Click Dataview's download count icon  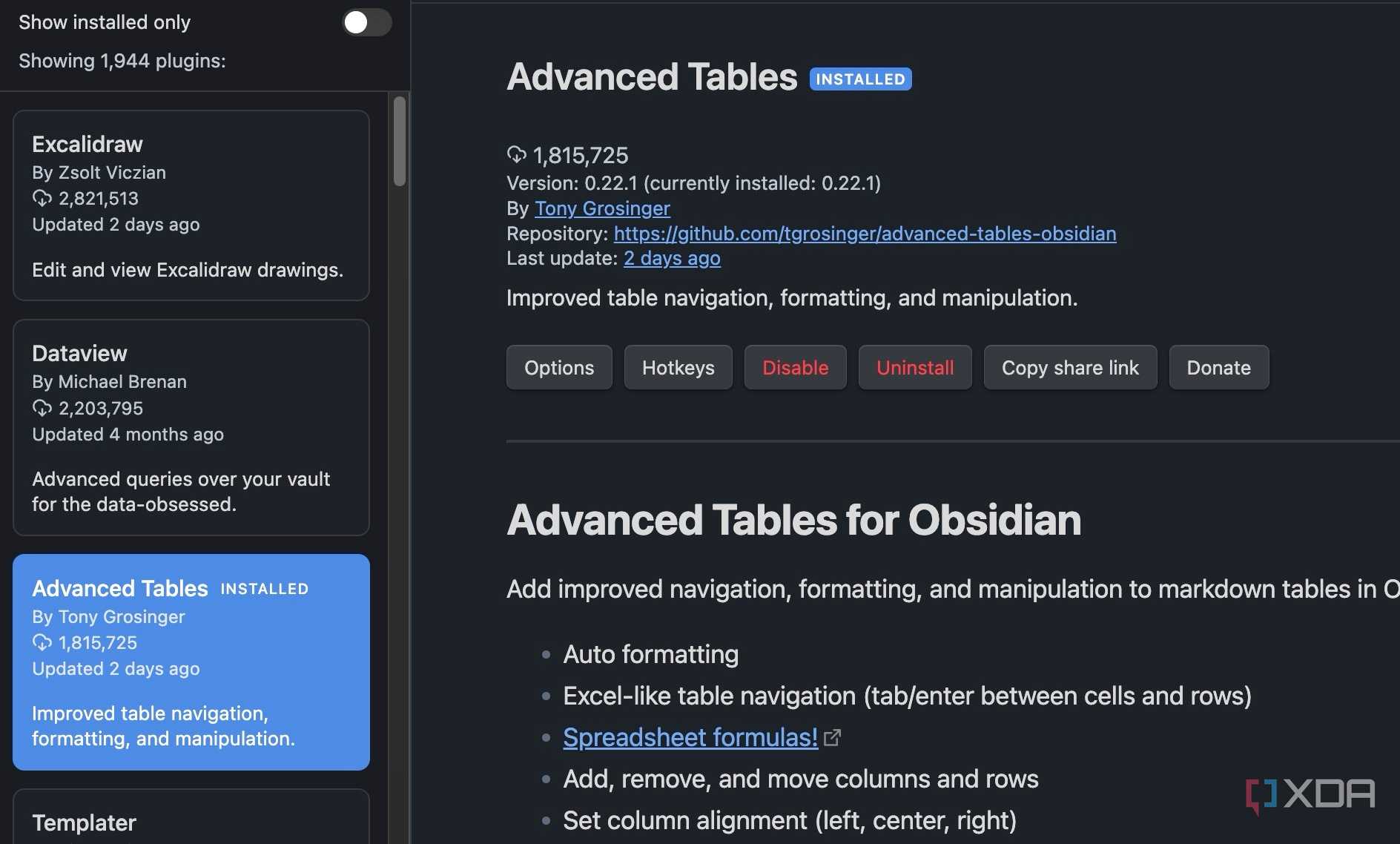(x=42, y=408)
